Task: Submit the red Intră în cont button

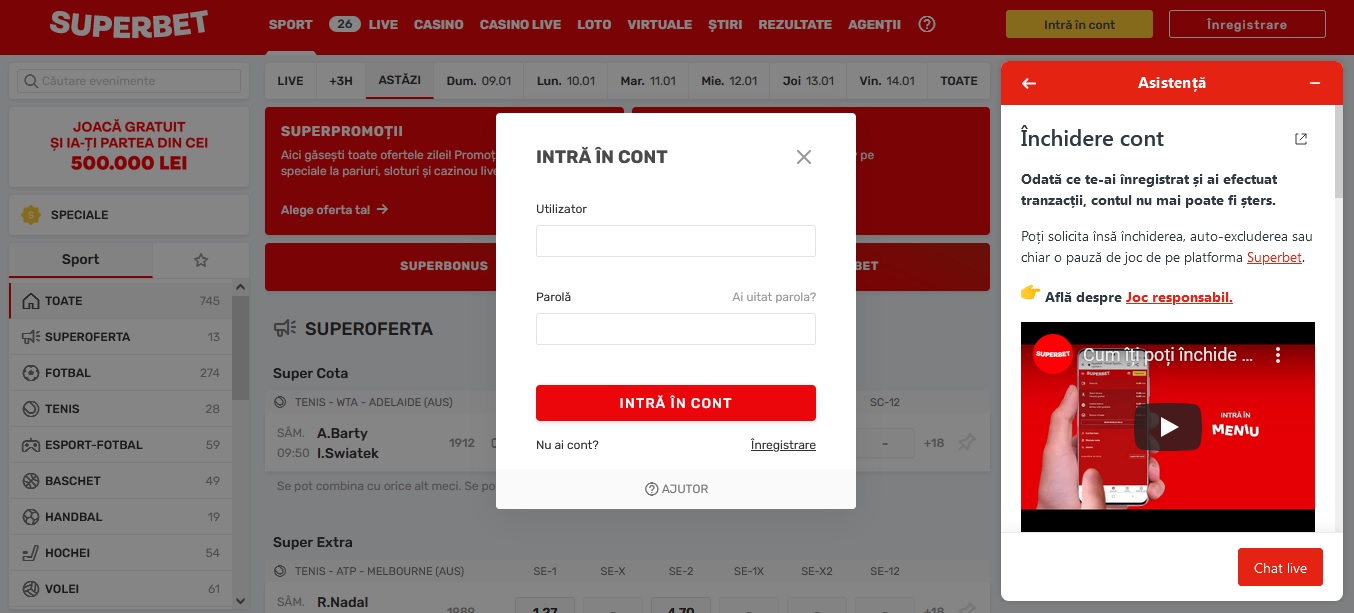Action: (676, 403)
